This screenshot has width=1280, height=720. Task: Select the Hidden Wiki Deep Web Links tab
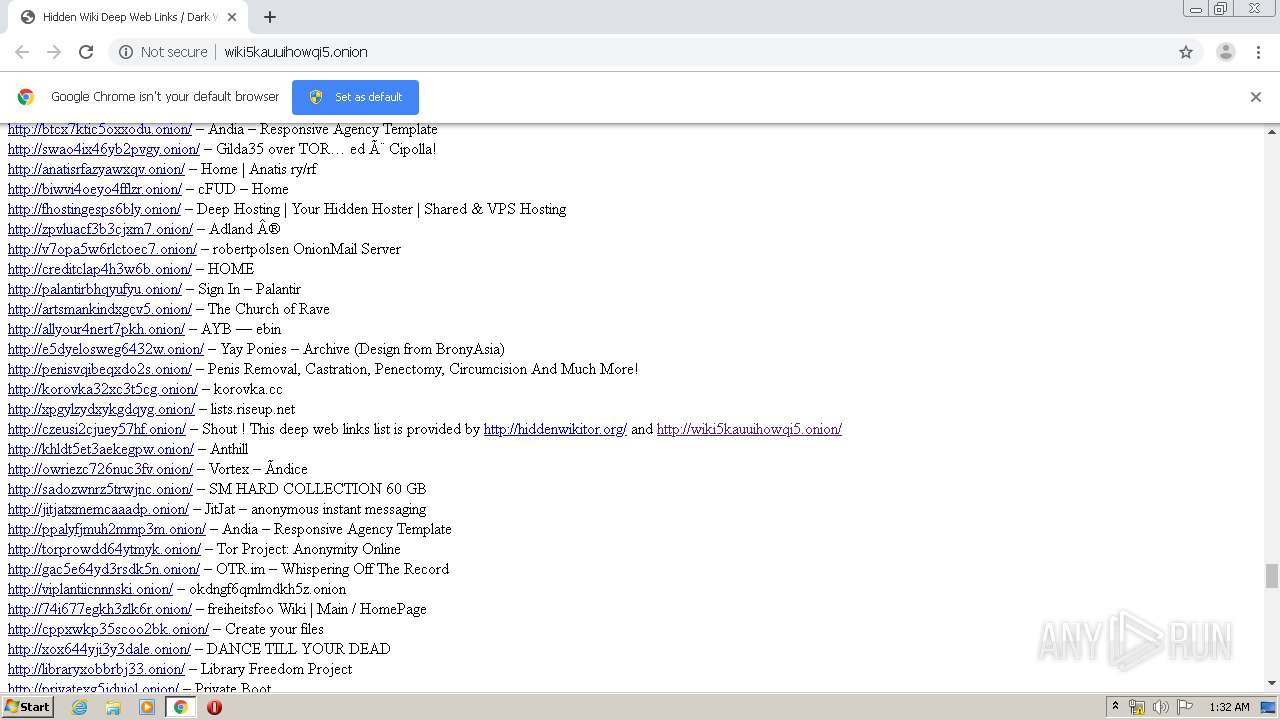(128, 17)
